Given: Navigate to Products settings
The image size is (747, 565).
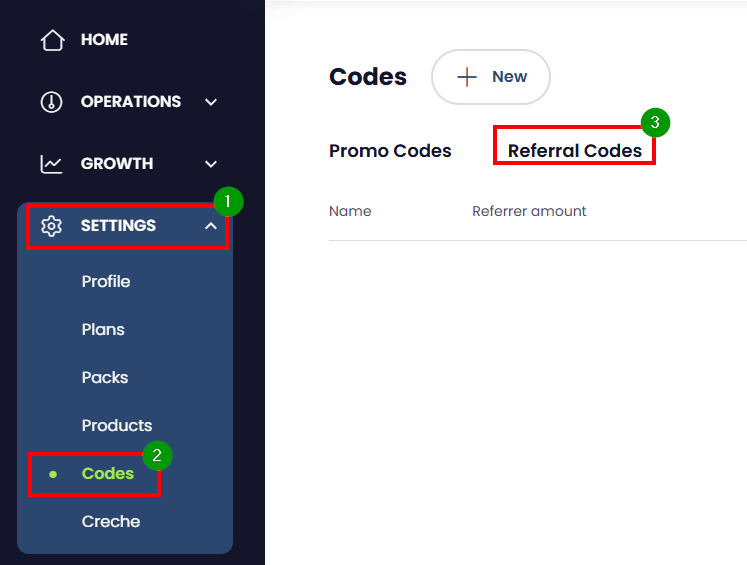Looking at the screenshot, I should (x=117, y=426).
